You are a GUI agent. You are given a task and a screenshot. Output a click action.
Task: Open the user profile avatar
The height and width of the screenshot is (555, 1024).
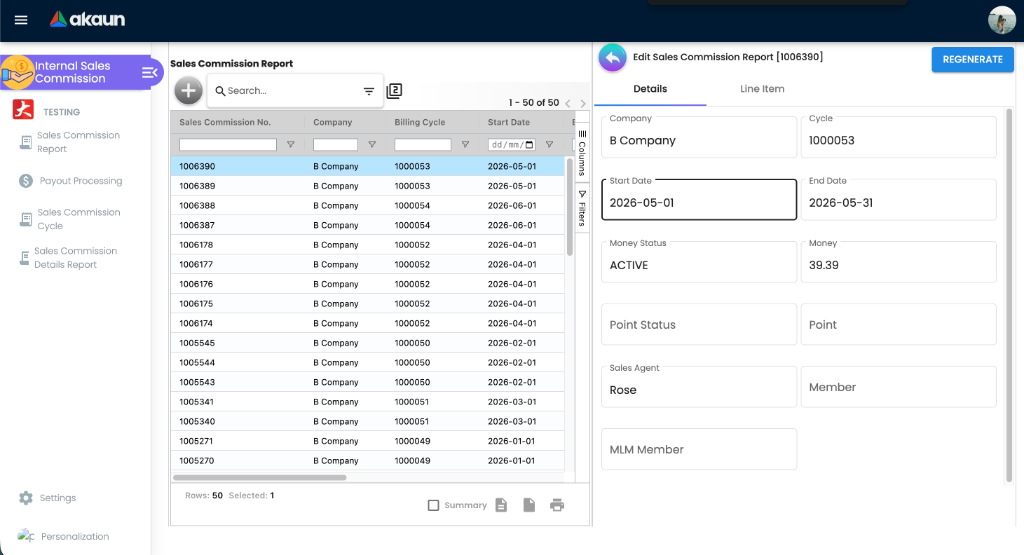click(1001, 20)
